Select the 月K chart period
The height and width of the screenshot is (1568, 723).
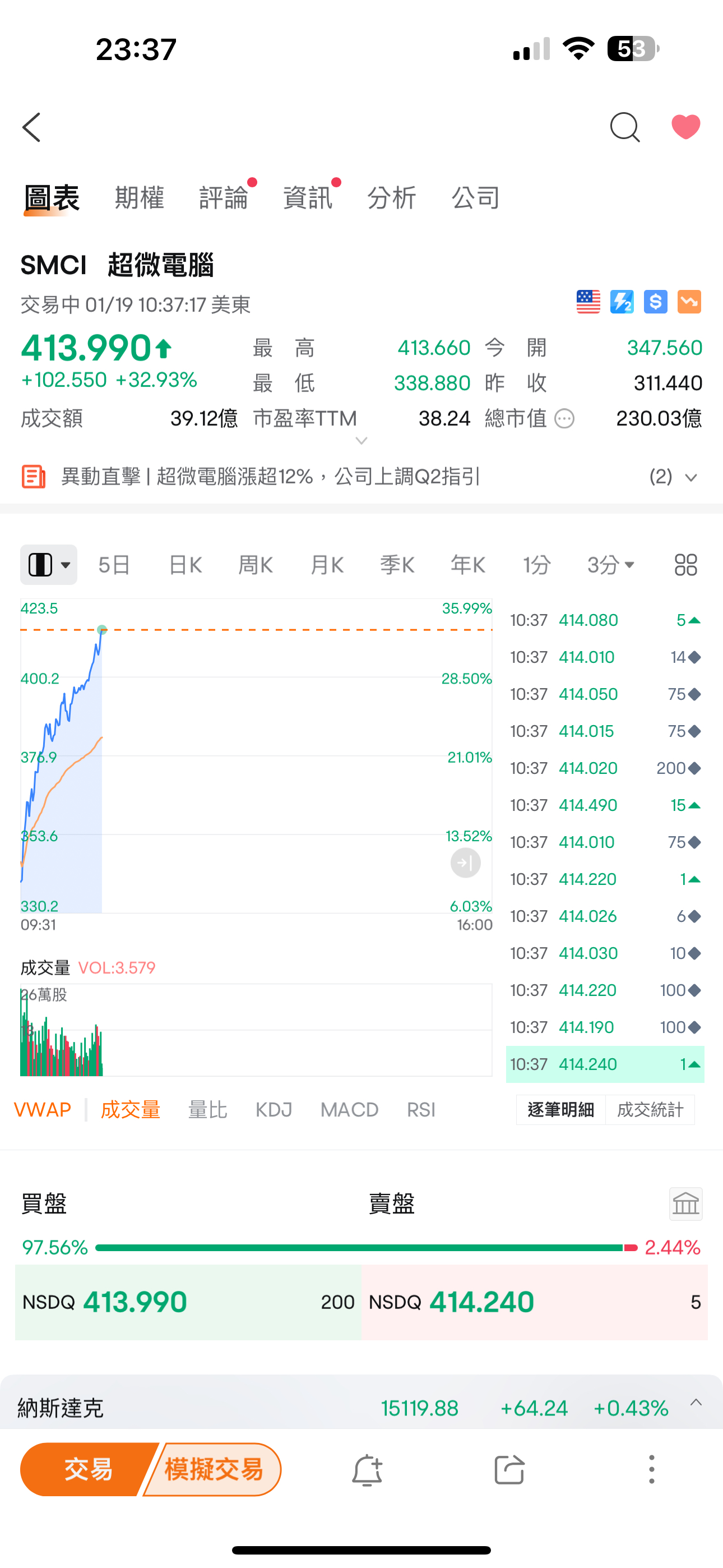tap(327, 565)
